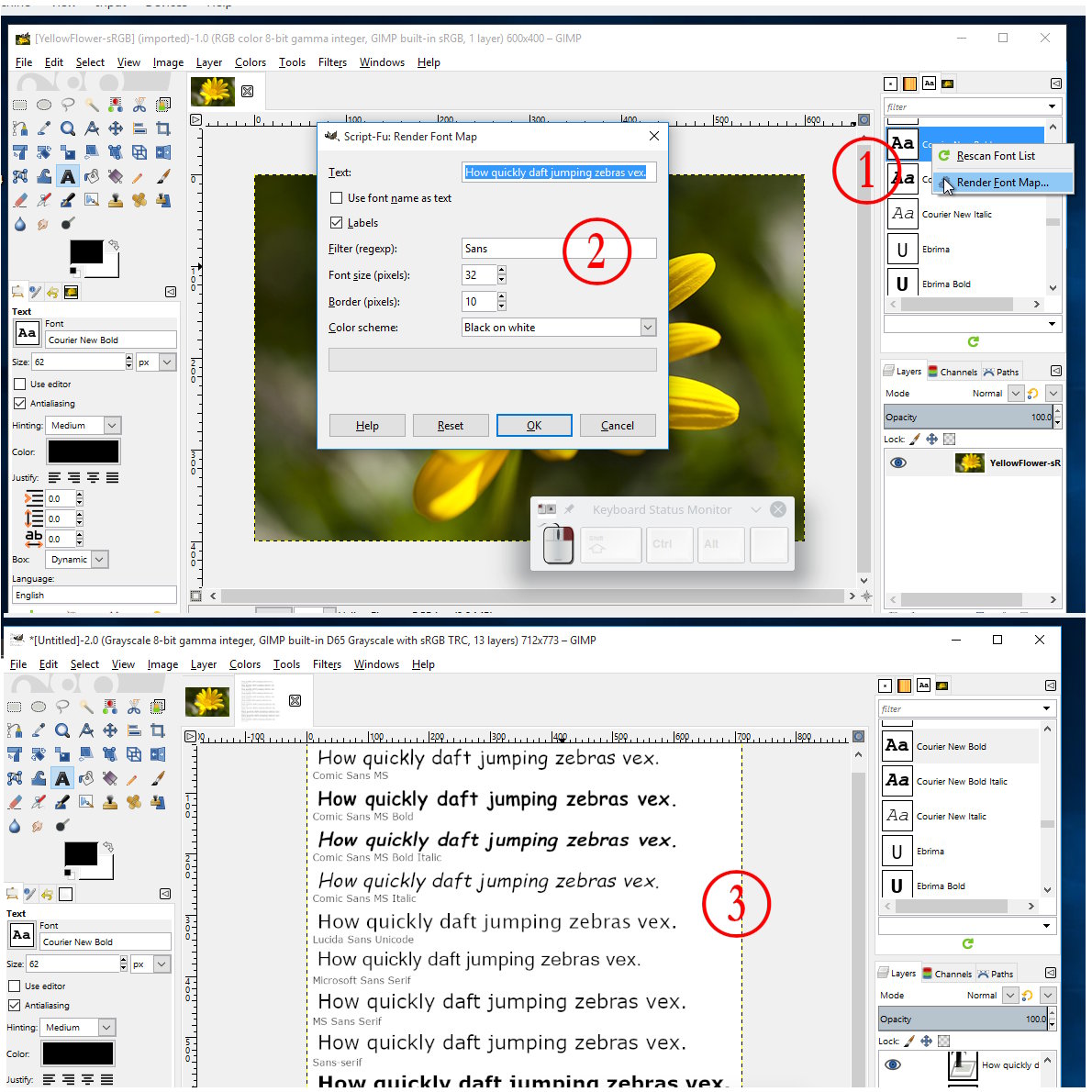This screenshot has height=1092, width=1092.
Task: Select the Zoom magnifier tool in top window
Action: coord(68,128)
